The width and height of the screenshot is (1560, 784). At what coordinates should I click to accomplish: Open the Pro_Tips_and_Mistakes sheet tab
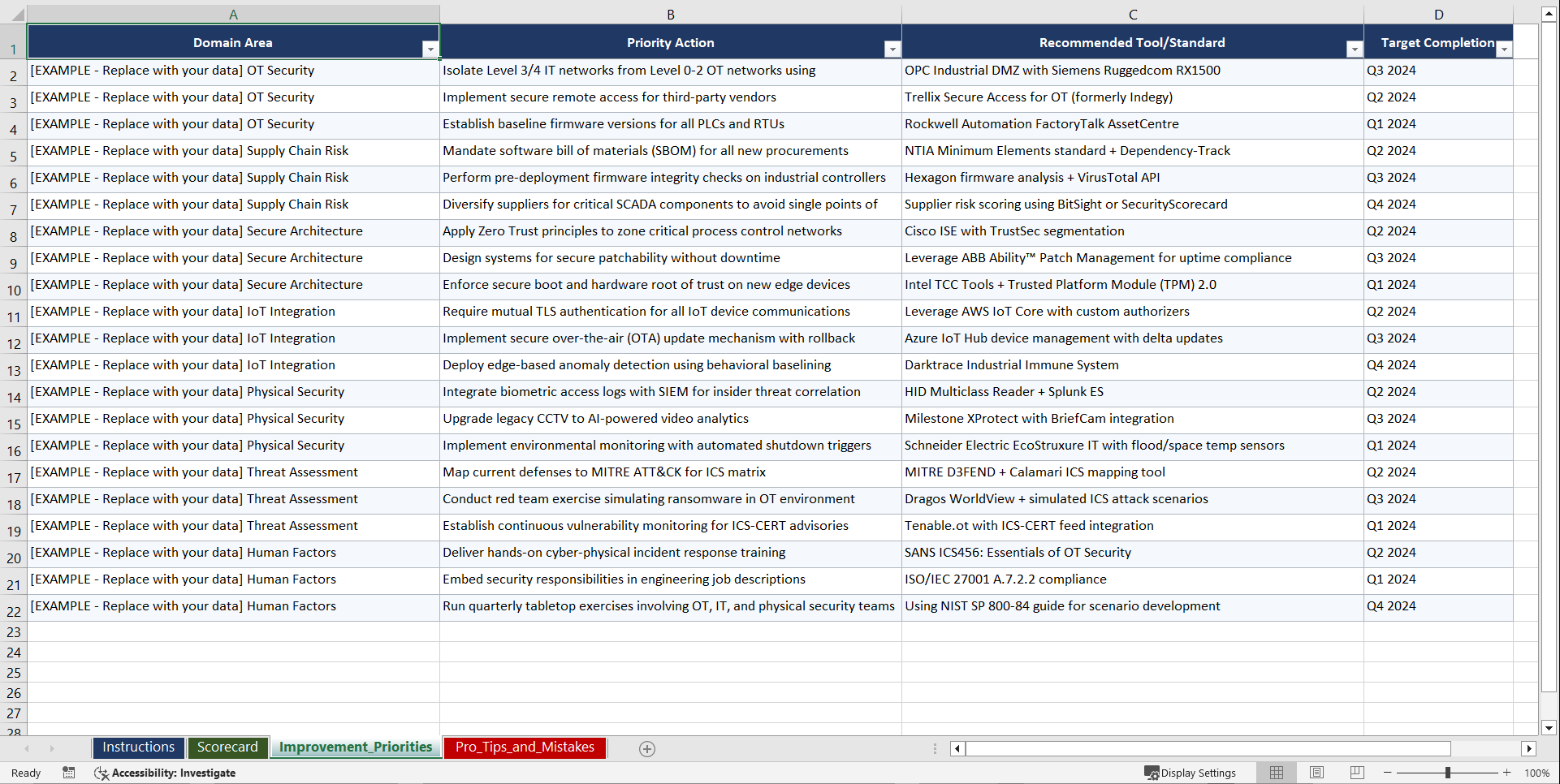point(524,747)
